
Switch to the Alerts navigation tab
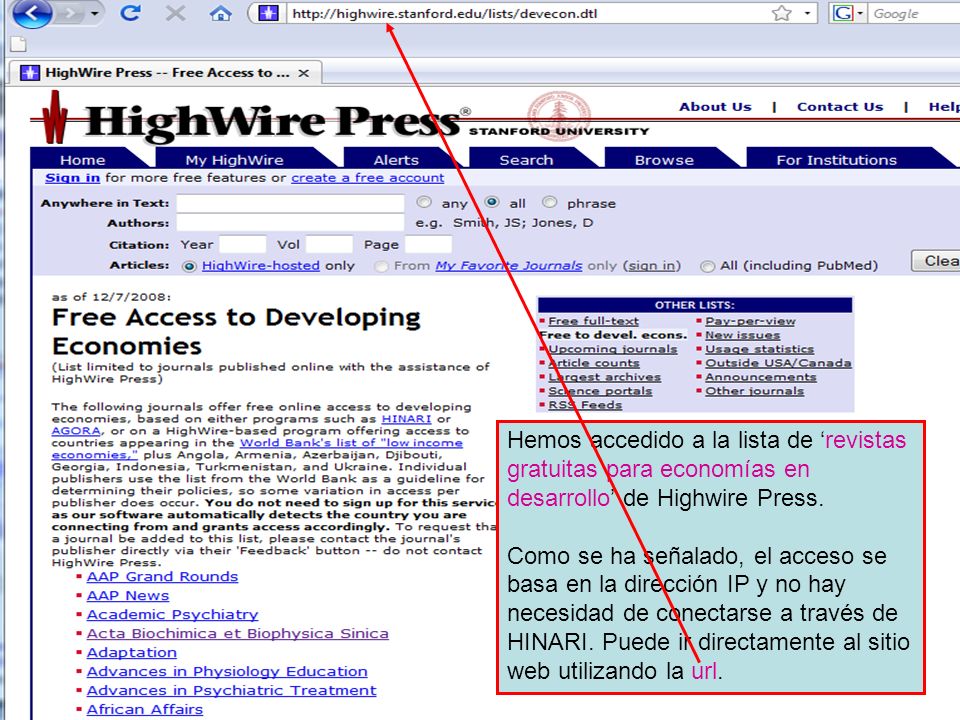click(x=396, y=160)
